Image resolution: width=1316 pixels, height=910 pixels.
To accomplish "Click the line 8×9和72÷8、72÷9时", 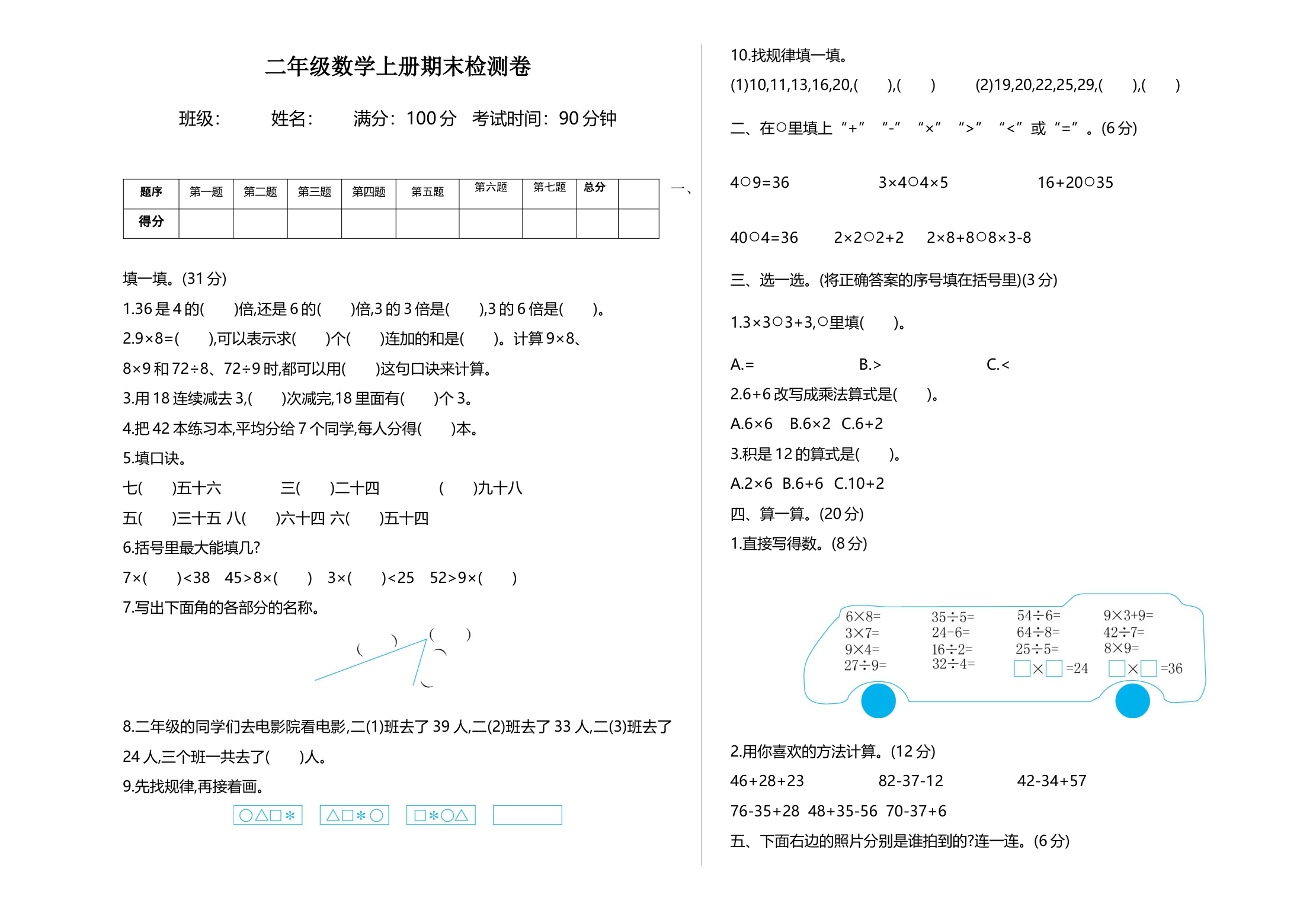I will coord(307,369).
